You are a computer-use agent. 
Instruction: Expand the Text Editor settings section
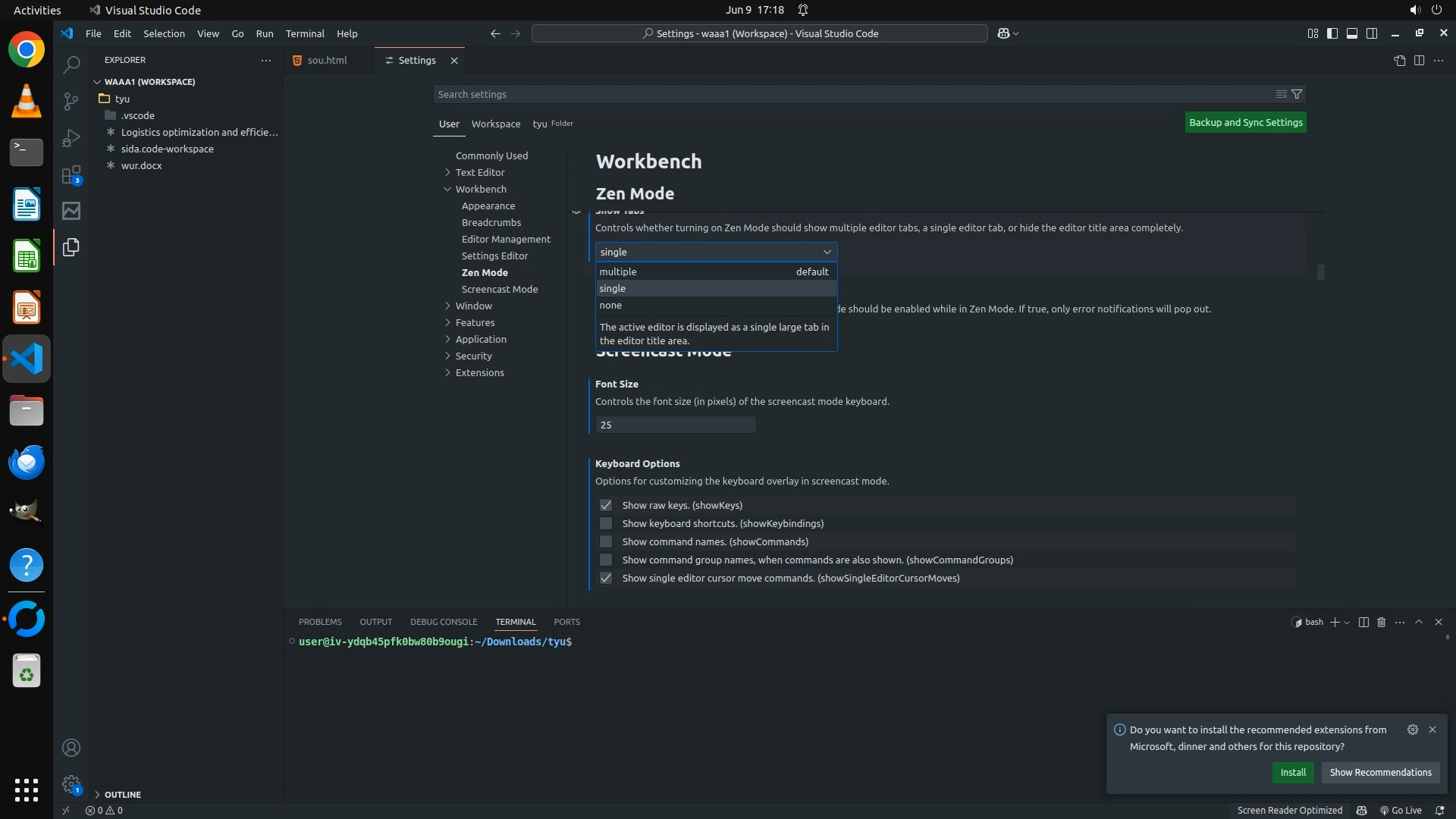479,172
